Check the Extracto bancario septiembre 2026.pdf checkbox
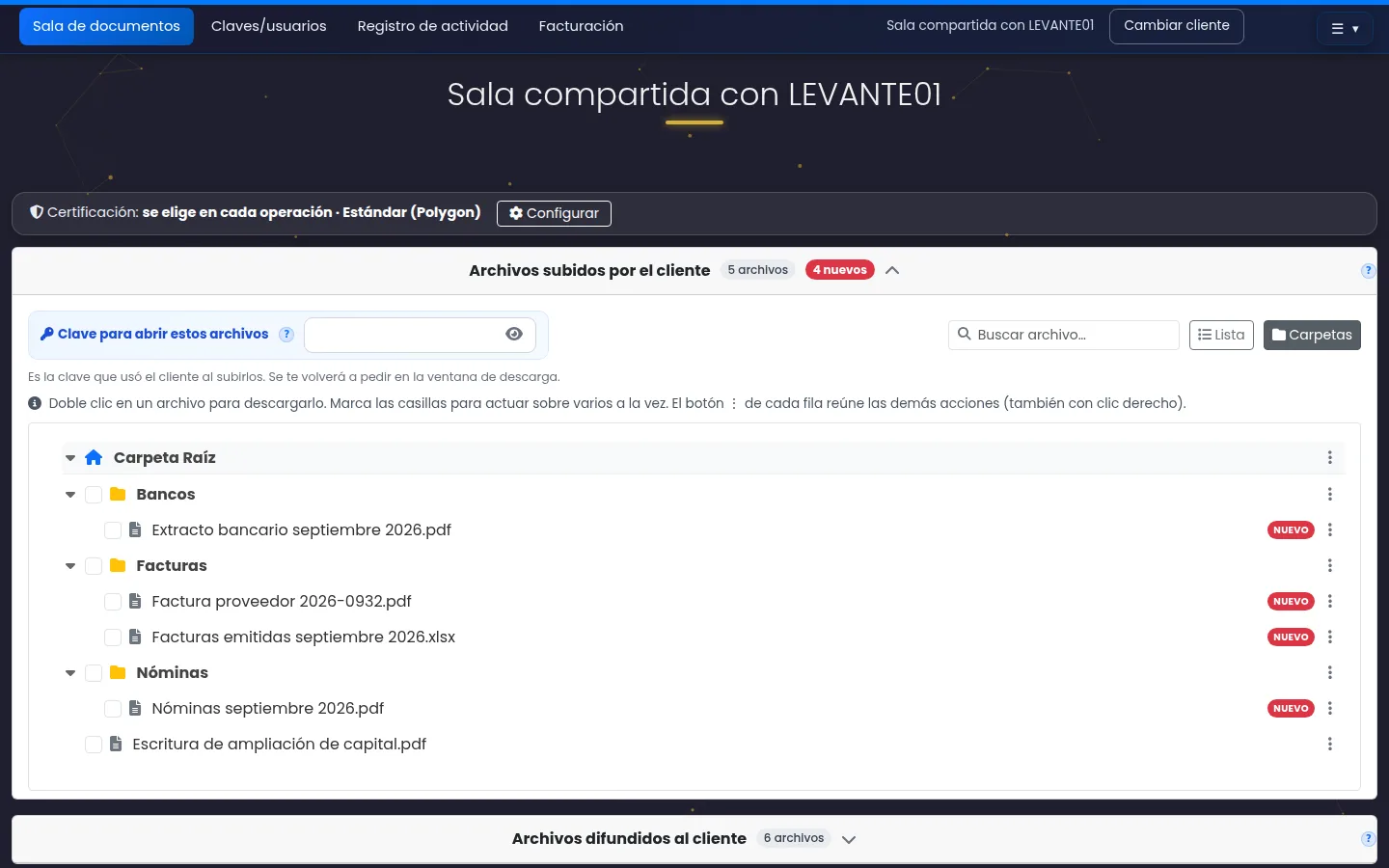Viewport: 1389px width, 868px height. coord(113,530)
